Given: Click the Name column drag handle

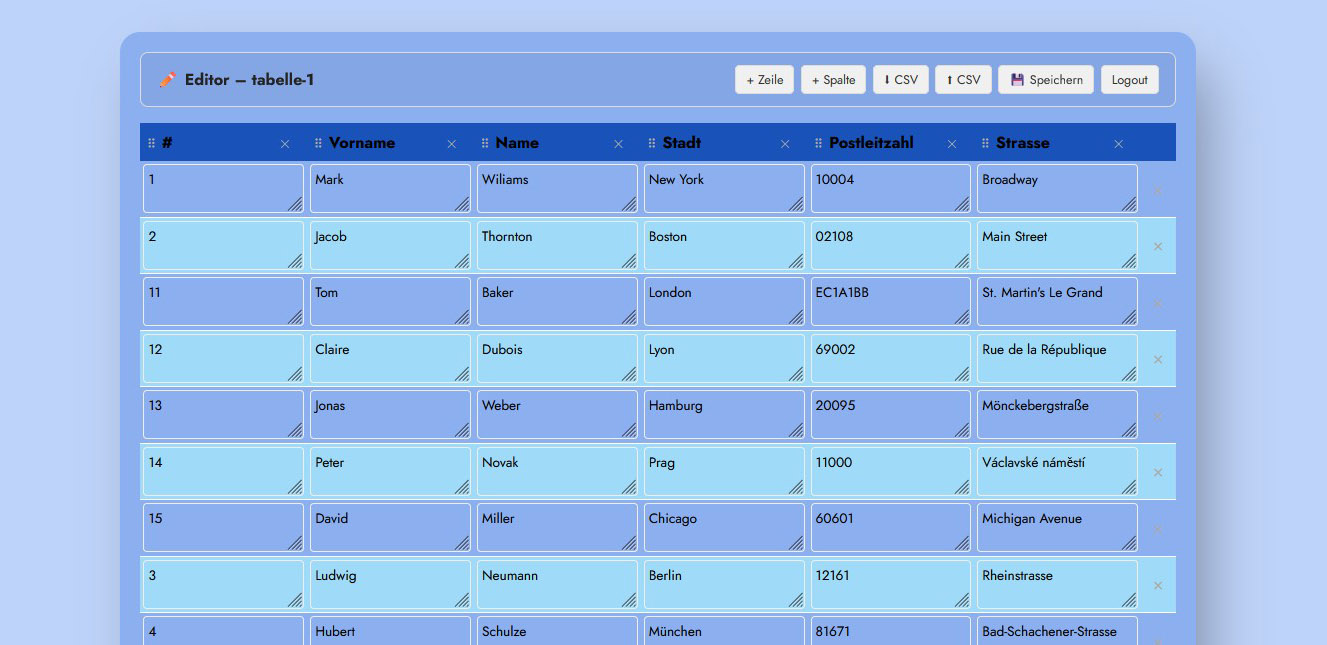Looking at the screenshot, I should tap(486, 143).
